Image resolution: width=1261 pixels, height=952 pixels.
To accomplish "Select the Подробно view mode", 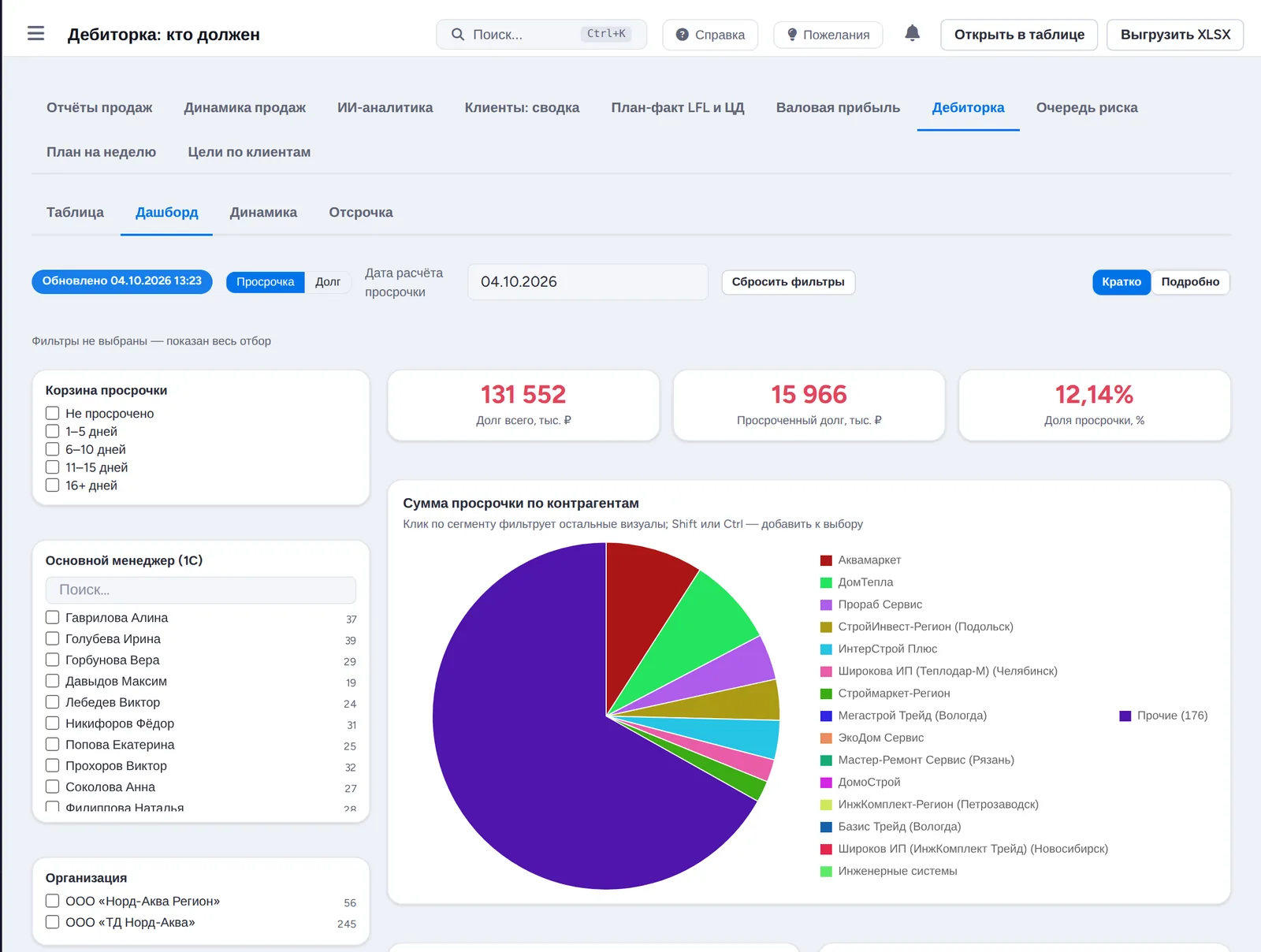I will [x=1190, y=282].
